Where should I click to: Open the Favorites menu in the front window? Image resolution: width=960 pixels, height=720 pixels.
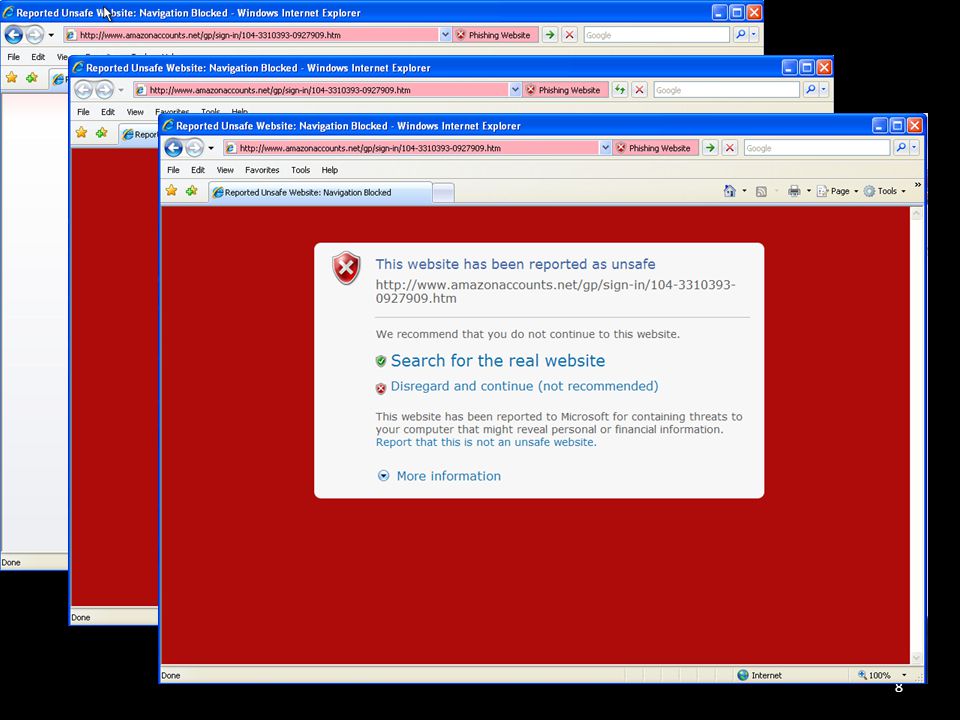(262, 170)
